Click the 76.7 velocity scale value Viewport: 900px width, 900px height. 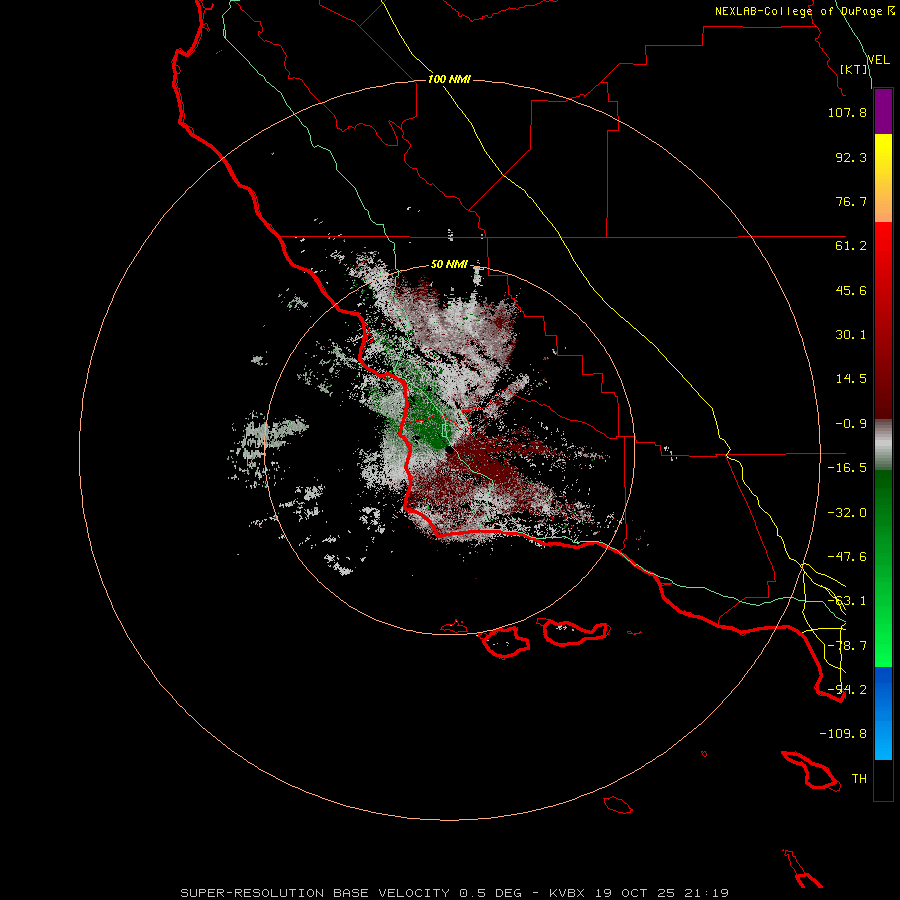(x=851, y=201)
